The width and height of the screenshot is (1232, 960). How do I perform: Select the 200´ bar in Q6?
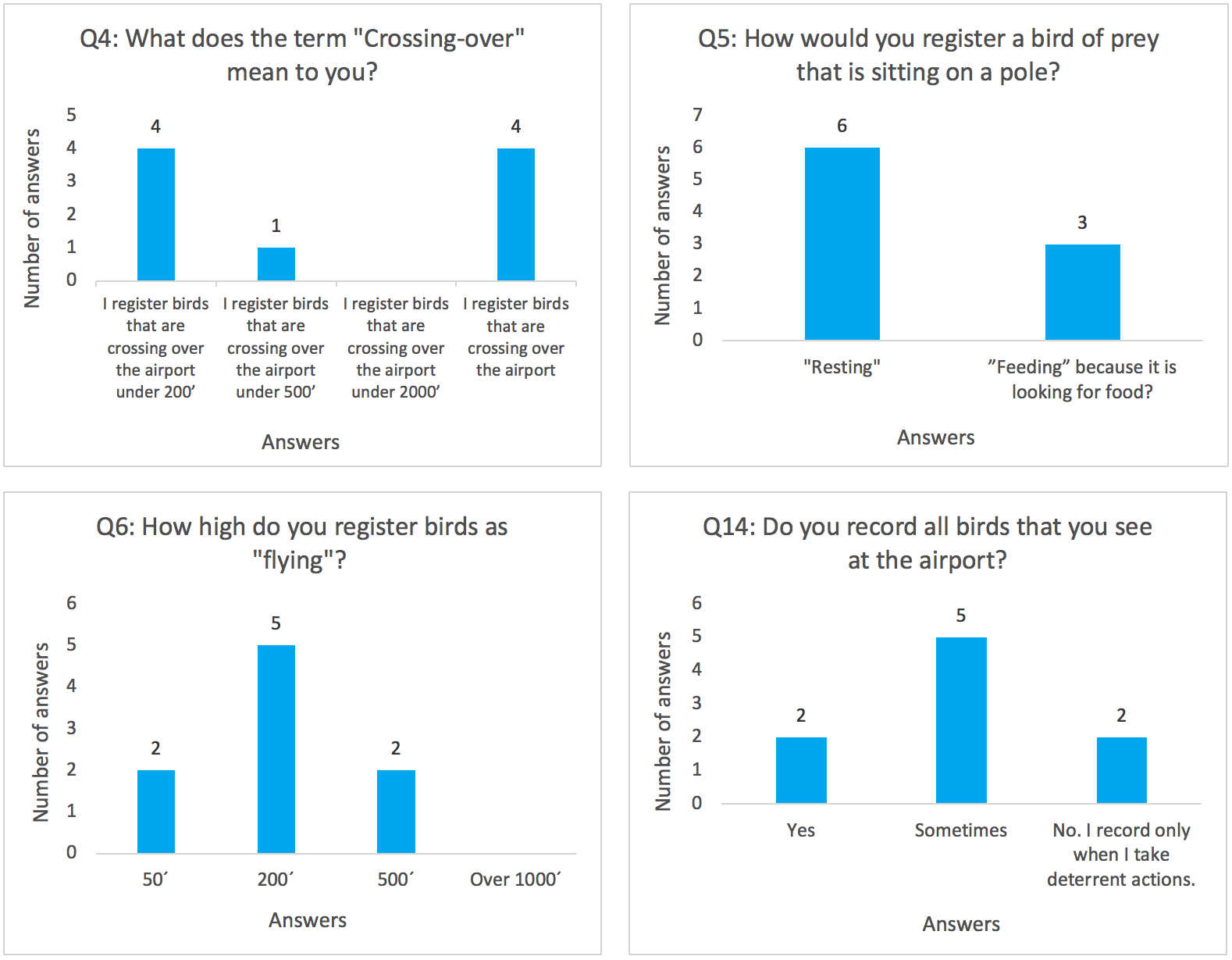tap(276, 748)
